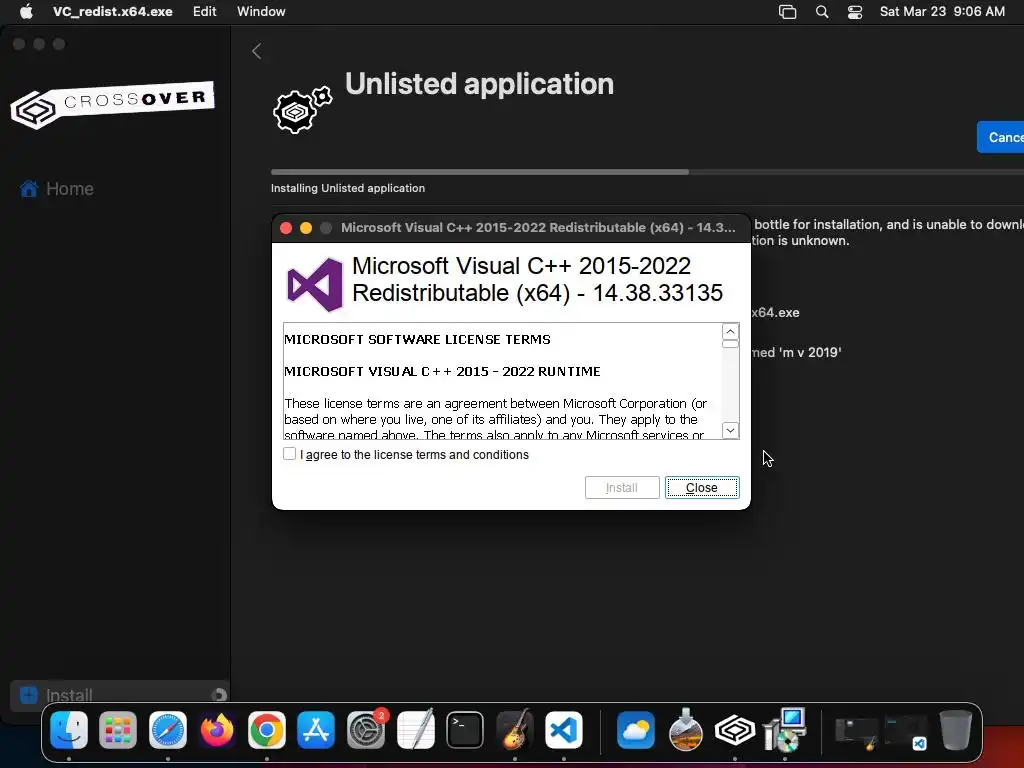Screen dimensions: 1024x768
Task: Open the App Store dock icon
Action: 316,730
